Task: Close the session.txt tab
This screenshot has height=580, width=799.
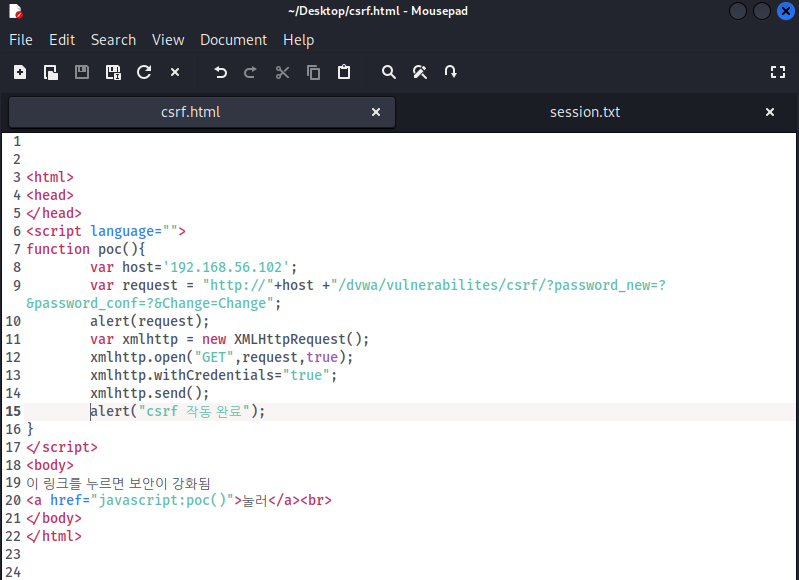Action: click(x=770, y=112)
